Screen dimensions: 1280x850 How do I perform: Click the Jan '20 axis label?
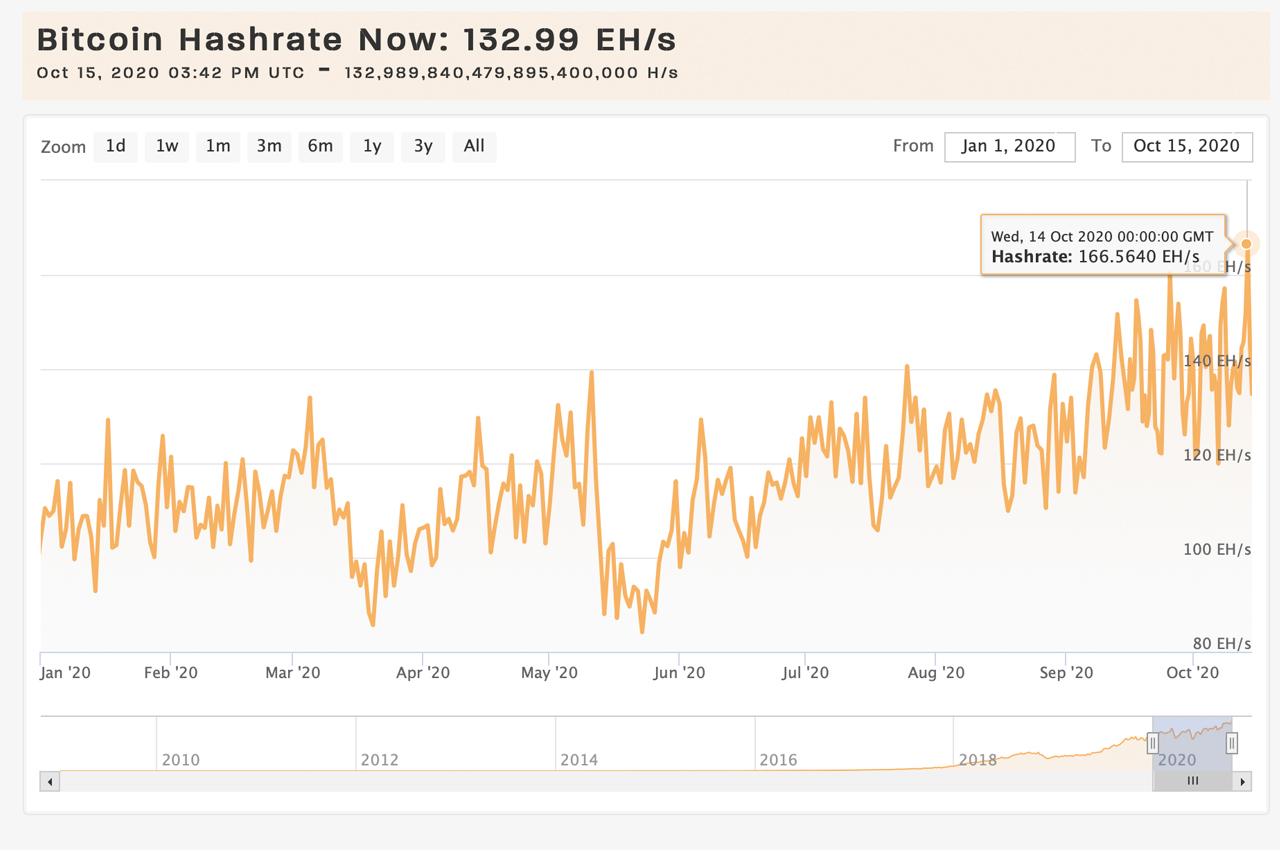(x=66, y=673)
